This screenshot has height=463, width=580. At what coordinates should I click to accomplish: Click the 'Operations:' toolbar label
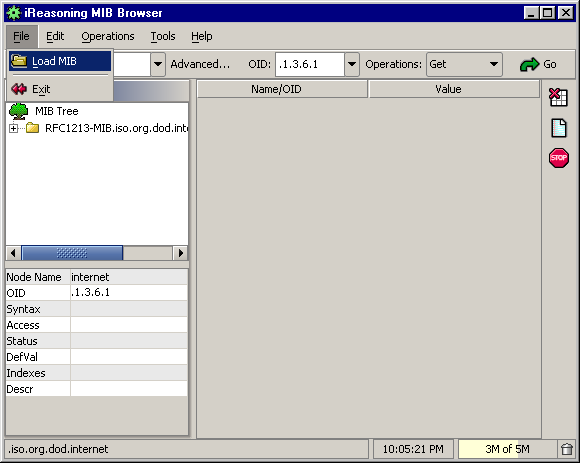point(394,64)
